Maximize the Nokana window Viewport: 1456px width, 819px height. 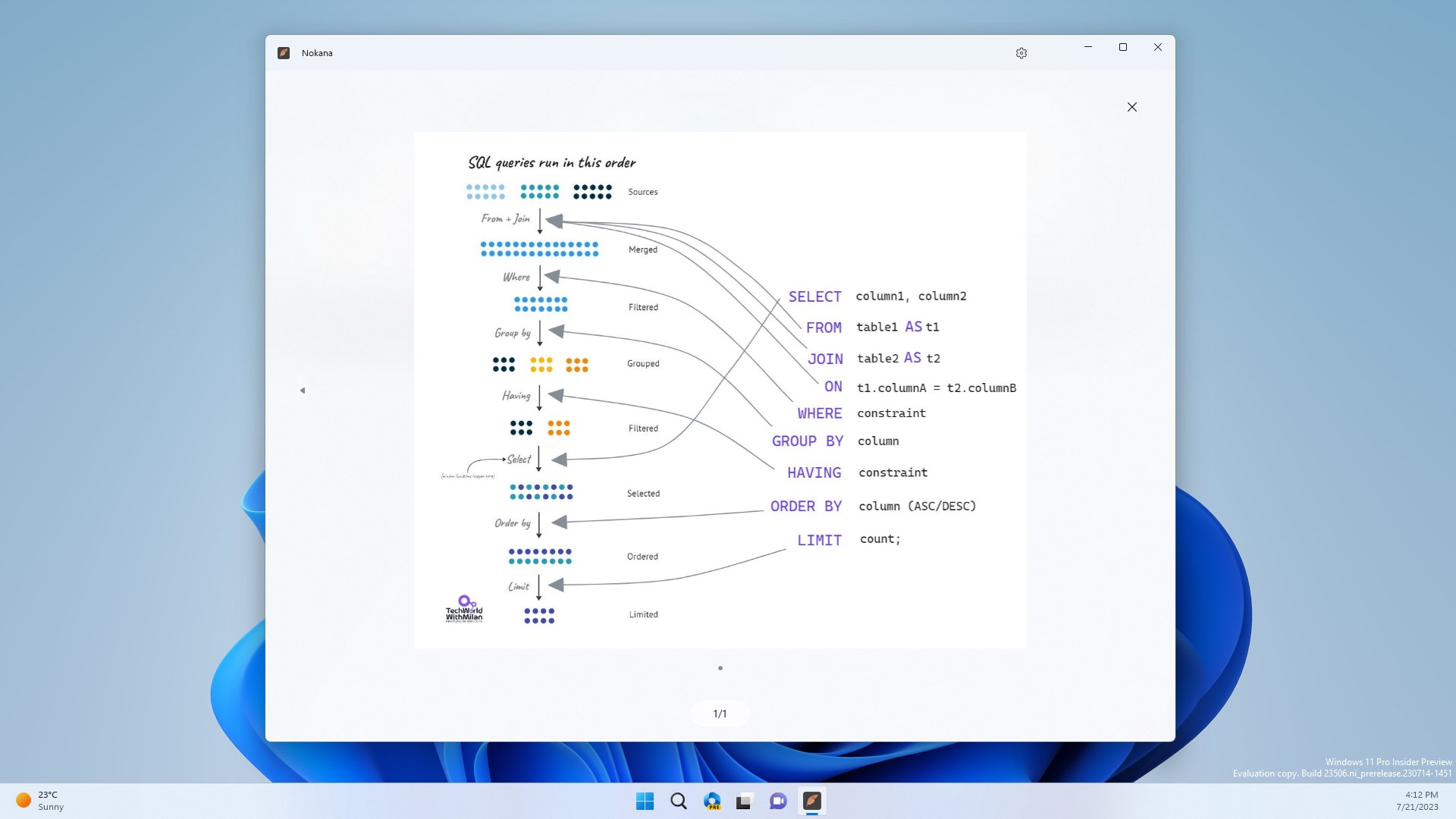click(1123, 47)
